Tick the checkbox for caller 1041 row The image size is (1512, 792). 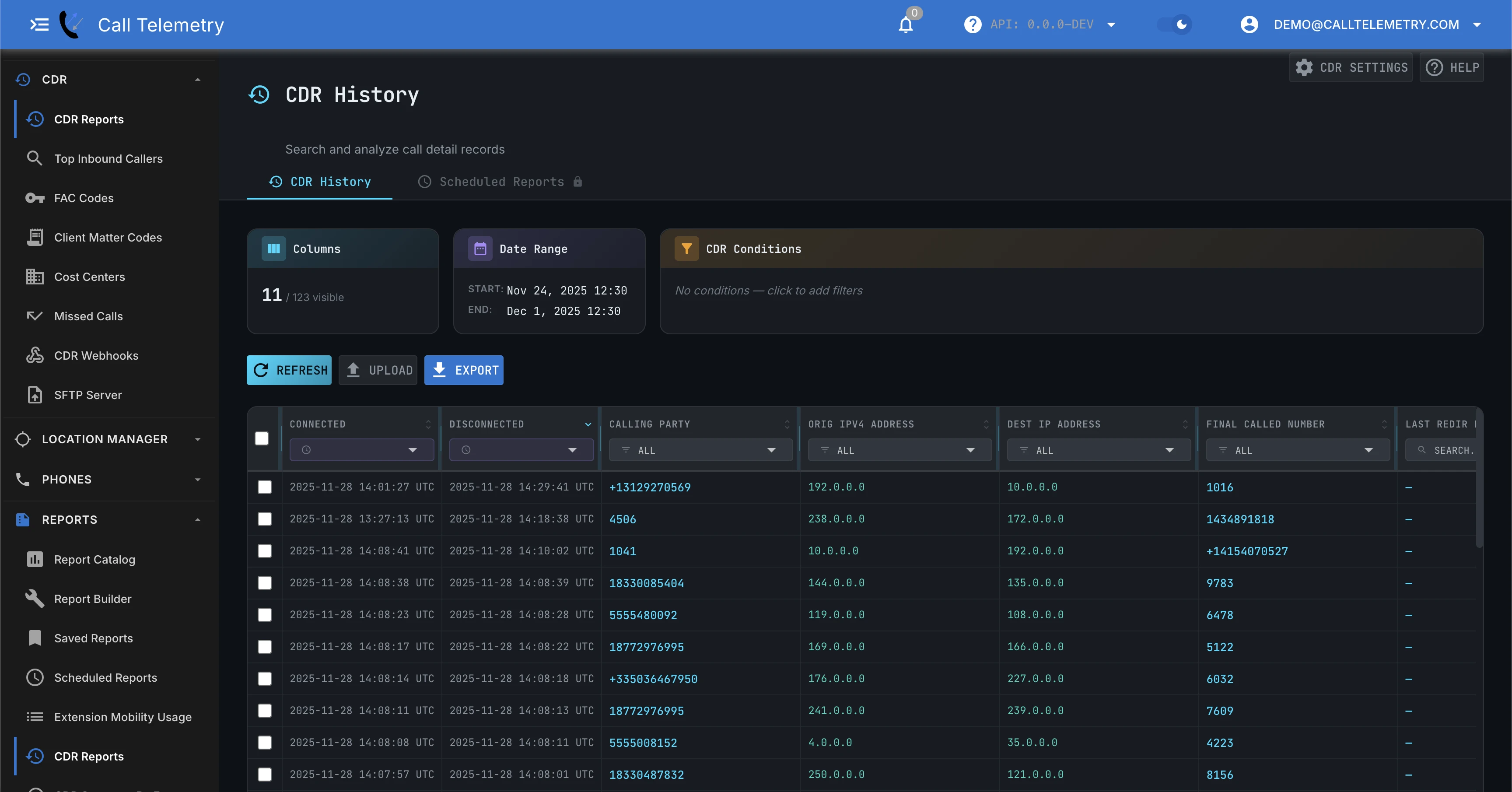coord(265,551)
